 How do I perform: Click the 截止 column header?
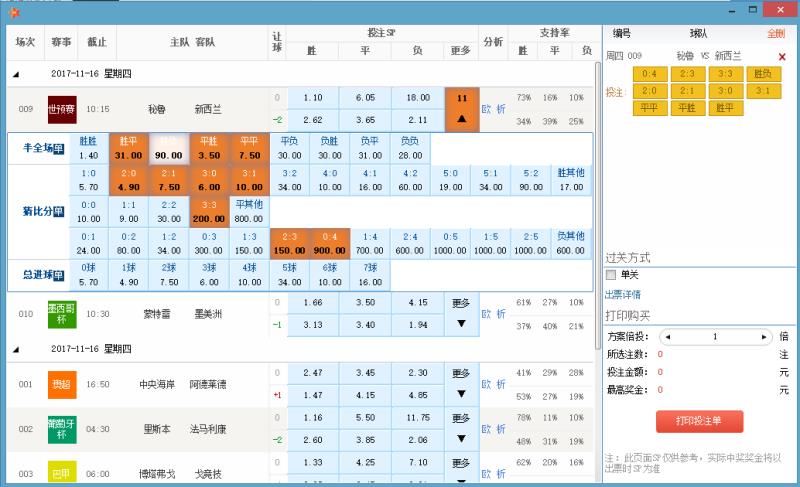[97, 42]
